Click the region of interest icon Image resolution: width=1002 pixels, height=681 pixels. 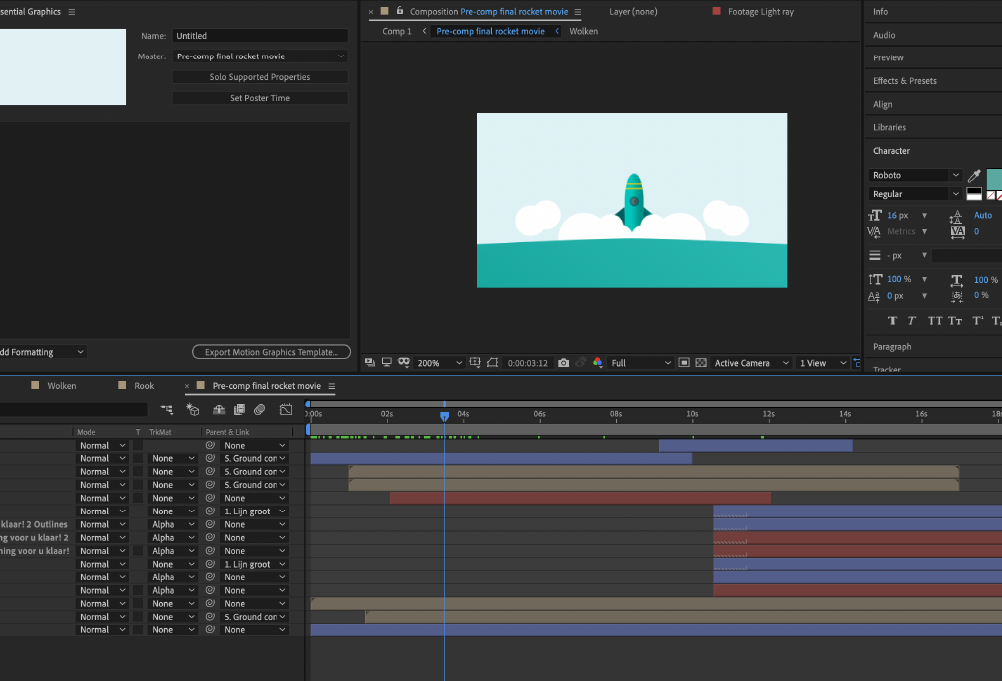(x=684, y=363)
